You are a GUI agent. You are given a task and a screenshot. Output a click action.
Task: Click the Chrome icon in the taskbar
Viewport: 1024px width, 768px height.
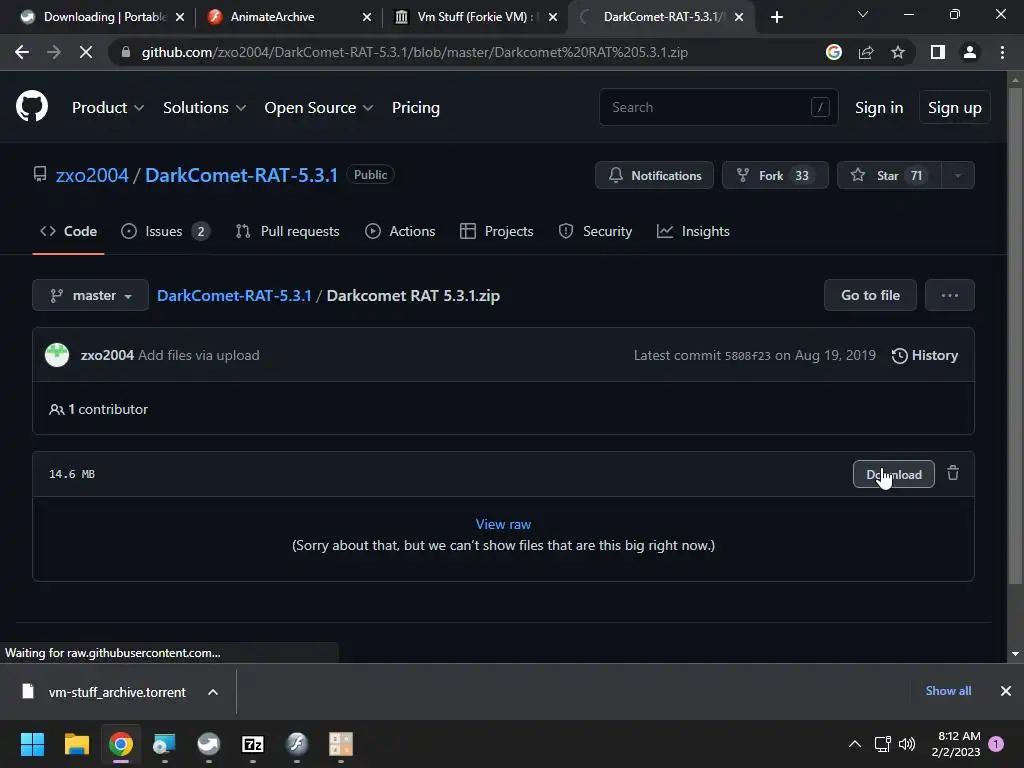click(121, 744)
